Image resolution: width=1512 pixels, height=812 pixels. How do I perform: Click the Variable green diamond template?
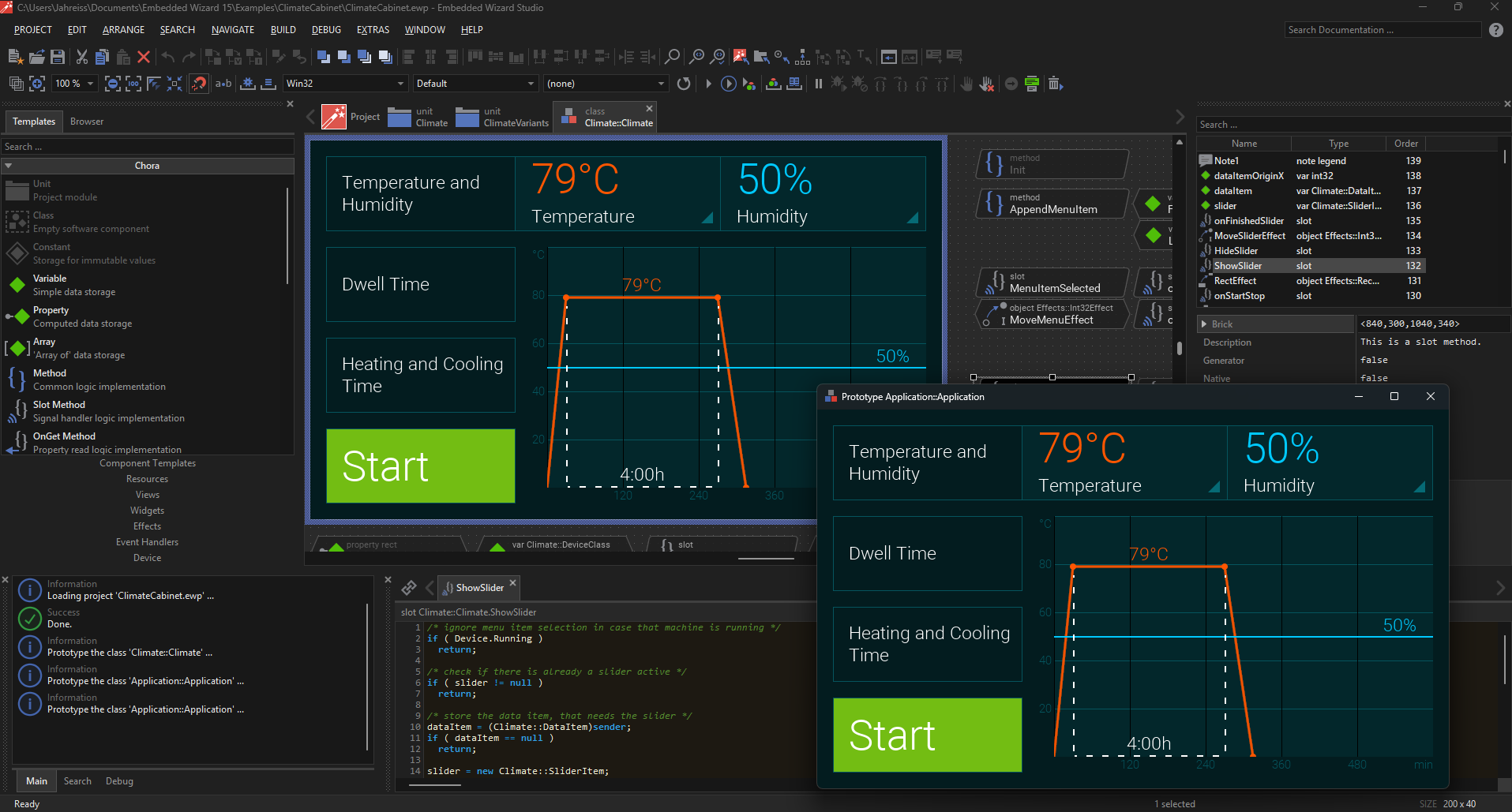pos(17,285)
